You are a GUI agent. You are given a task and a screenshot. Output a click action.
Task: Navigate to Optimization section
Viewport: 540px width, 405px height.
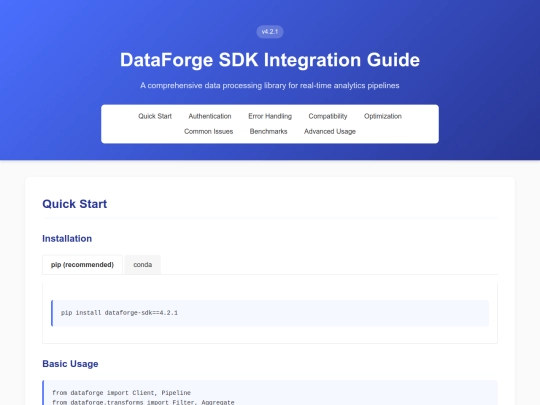[383, 116]
